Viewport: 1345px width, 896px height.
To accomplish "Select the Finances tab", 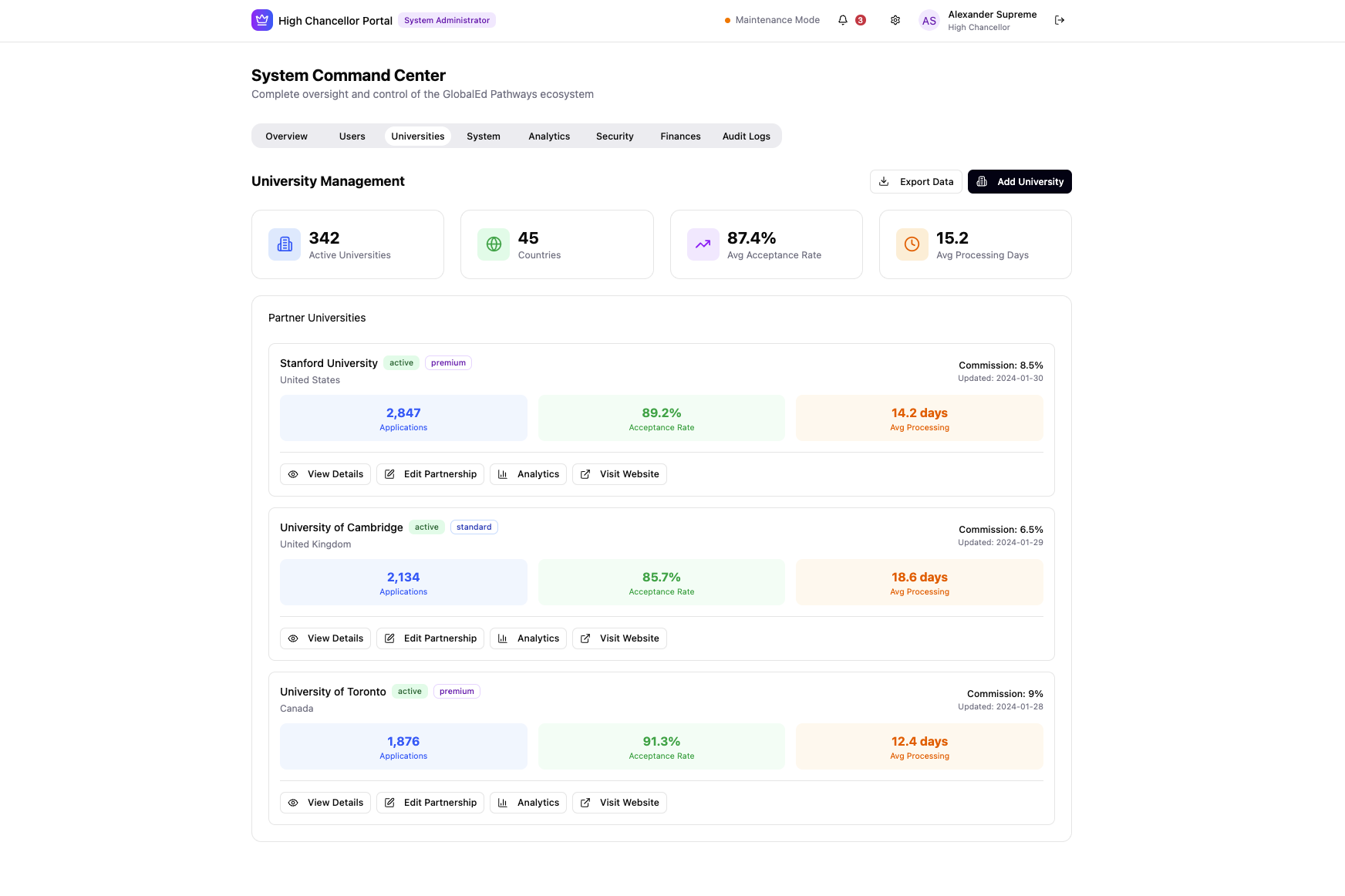I will (680, 136).
